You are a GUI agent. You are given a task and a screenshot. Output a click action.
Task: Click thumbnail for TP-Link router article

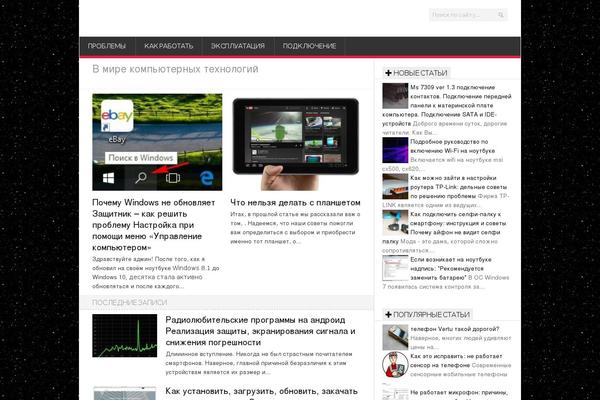tap(395, 186)
